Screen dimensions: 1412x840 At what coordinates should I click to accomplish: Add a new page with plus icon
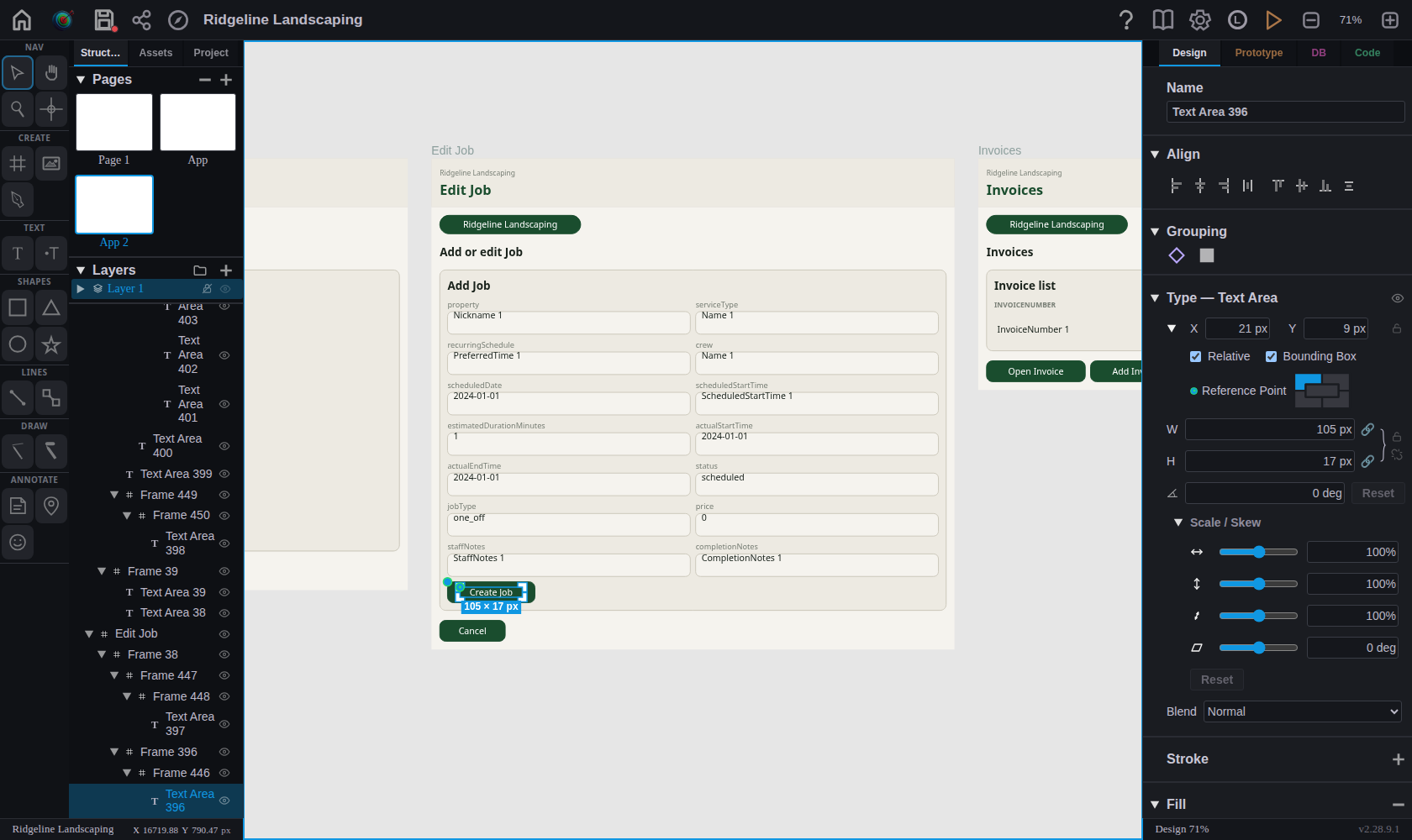coord(226,80)
